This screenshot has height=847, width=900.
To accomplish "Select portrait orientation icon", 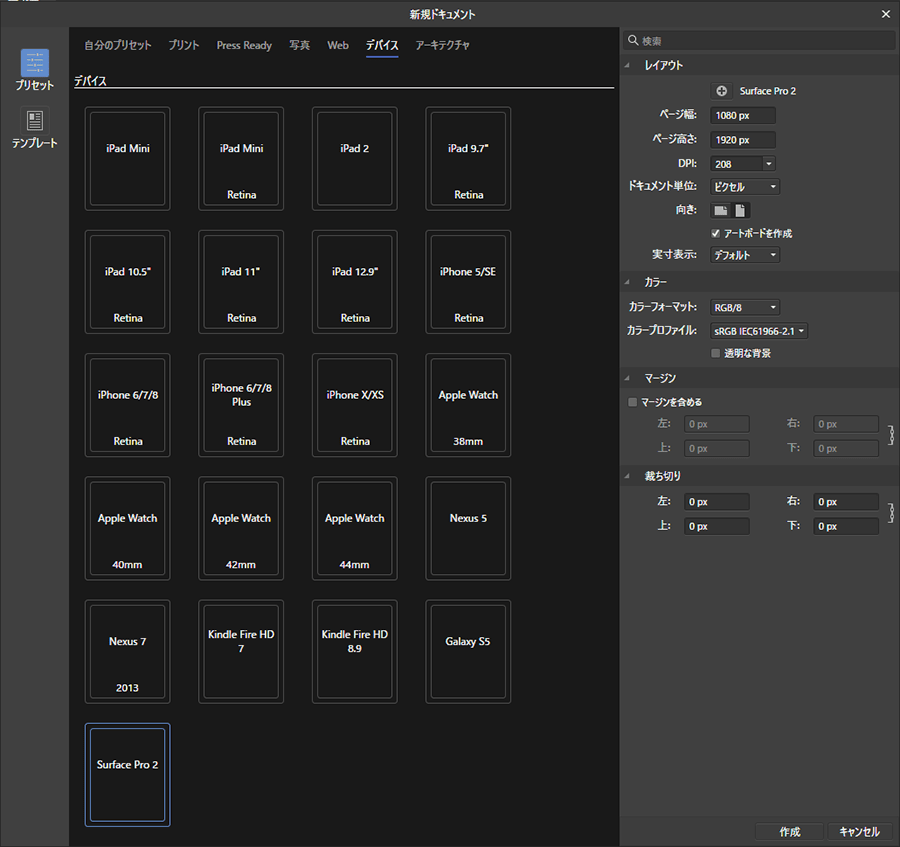I will [x=740, y=210].
